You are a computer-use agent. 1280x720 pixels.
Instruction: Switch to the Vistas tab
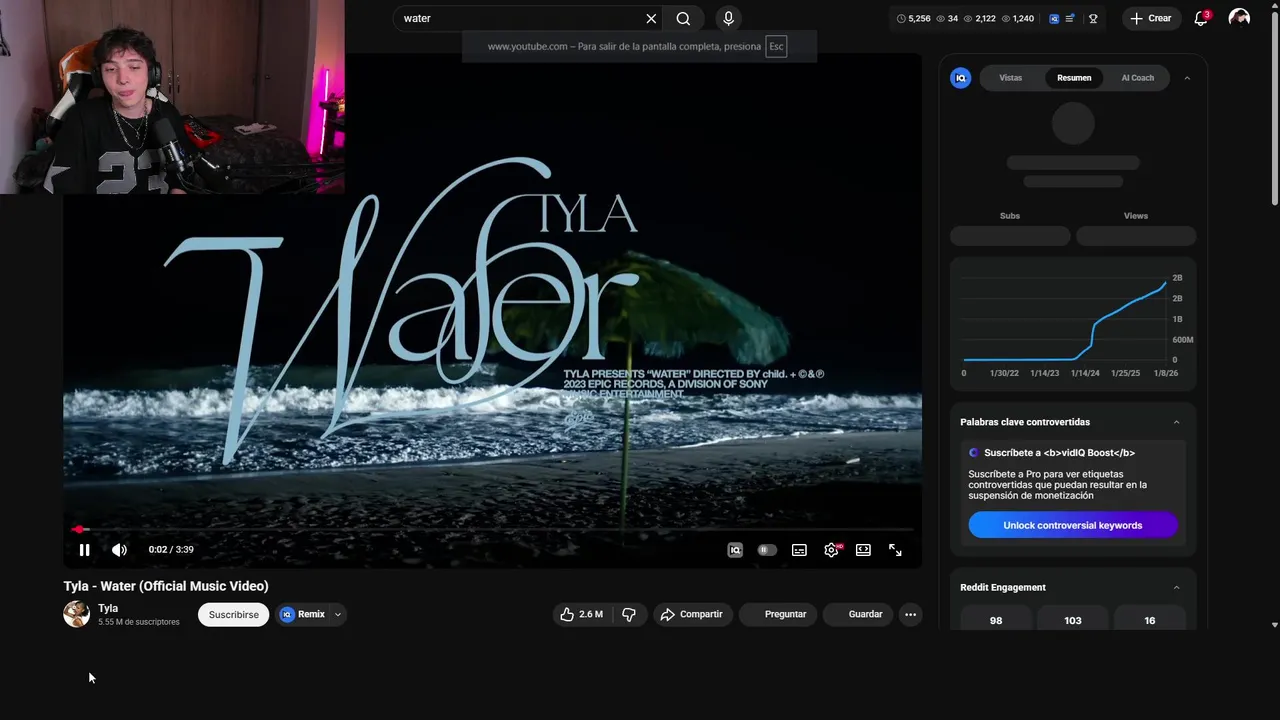tap(1011, 78)
